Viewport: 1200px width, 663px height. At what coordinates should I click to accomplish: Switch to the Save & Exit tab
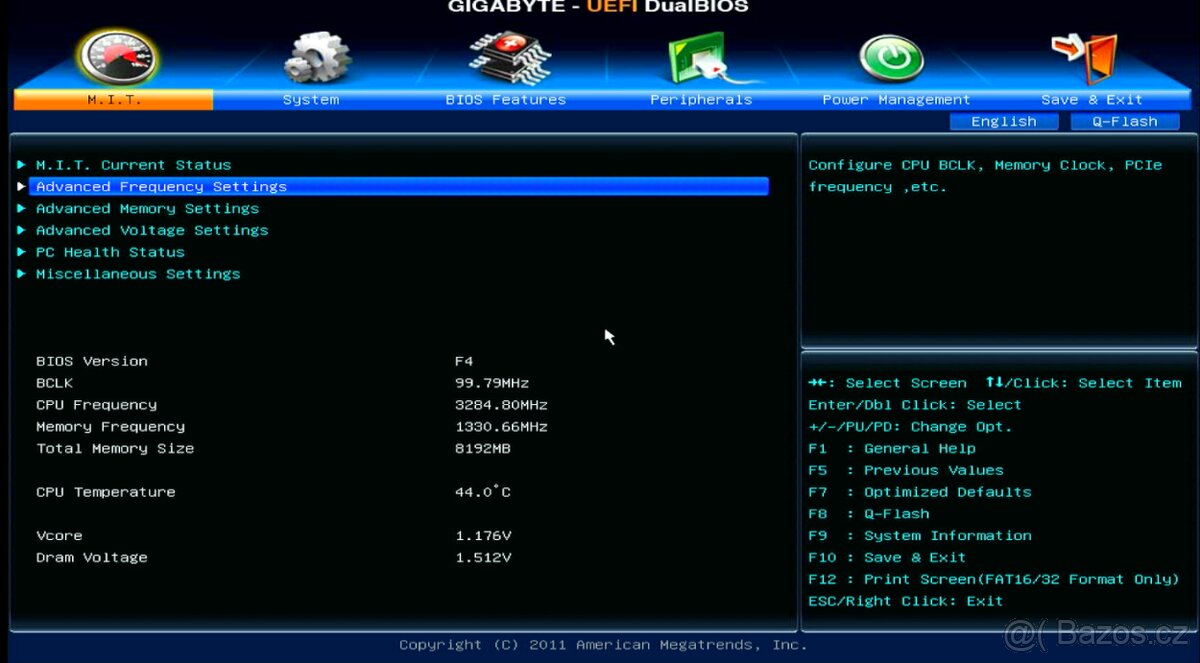(x=1091, y=100)
